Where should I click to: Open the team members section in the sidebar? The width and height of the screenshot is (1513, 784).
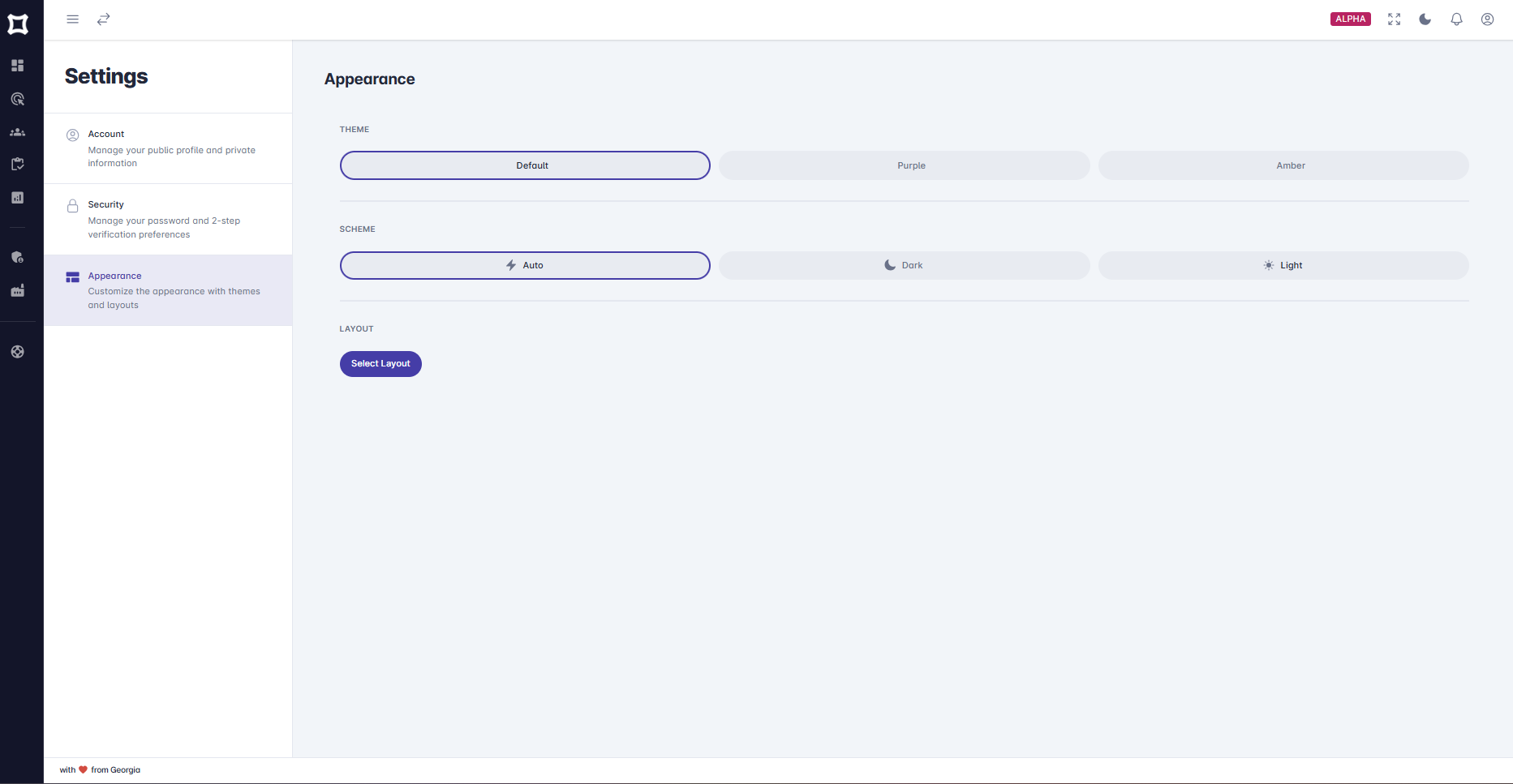click(17, 131)
